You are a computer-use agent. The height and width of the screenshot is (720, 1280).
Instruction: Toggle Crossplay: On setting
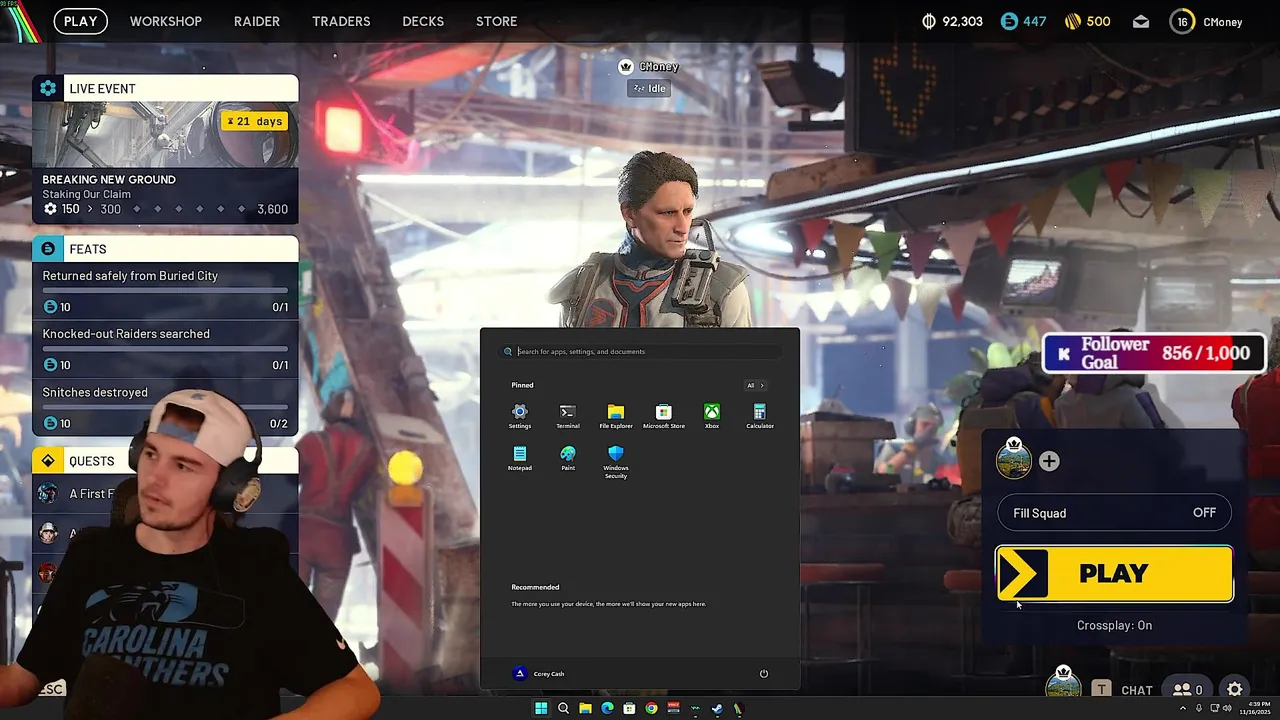tap(1114, 625)
